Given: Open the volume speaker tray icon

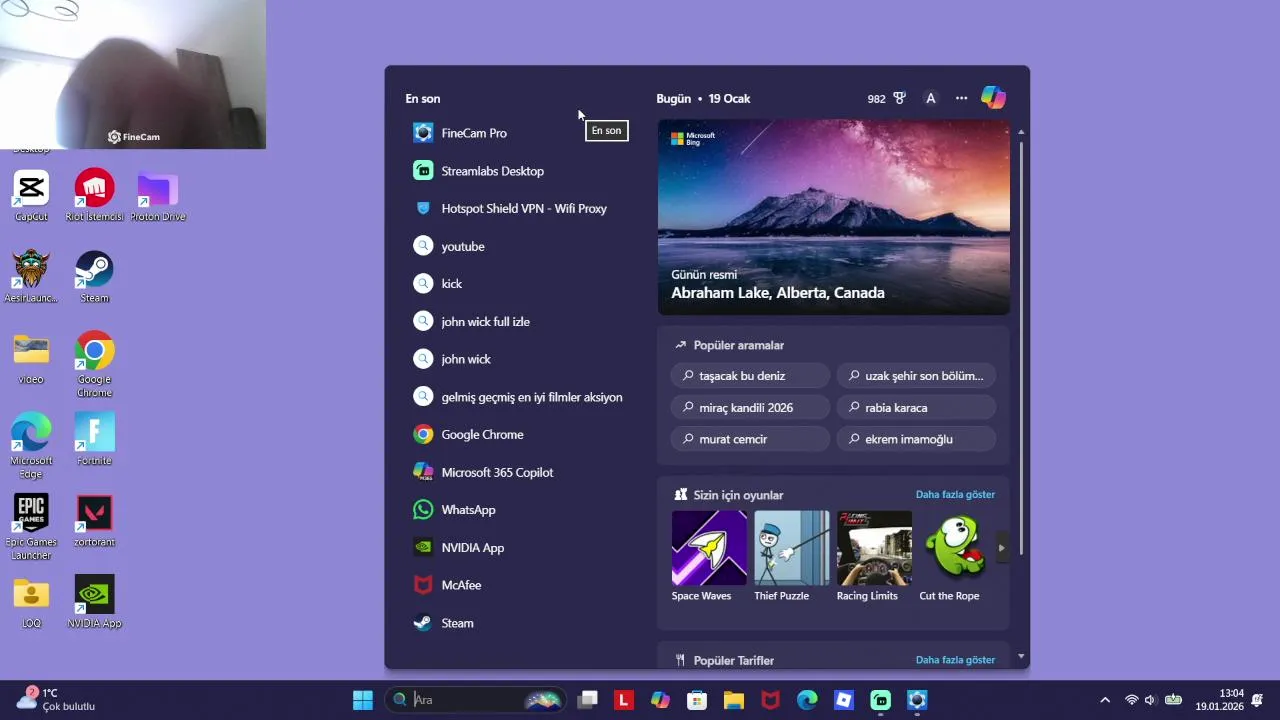Looking at the screenshot, I should (x=1150, y=700).
